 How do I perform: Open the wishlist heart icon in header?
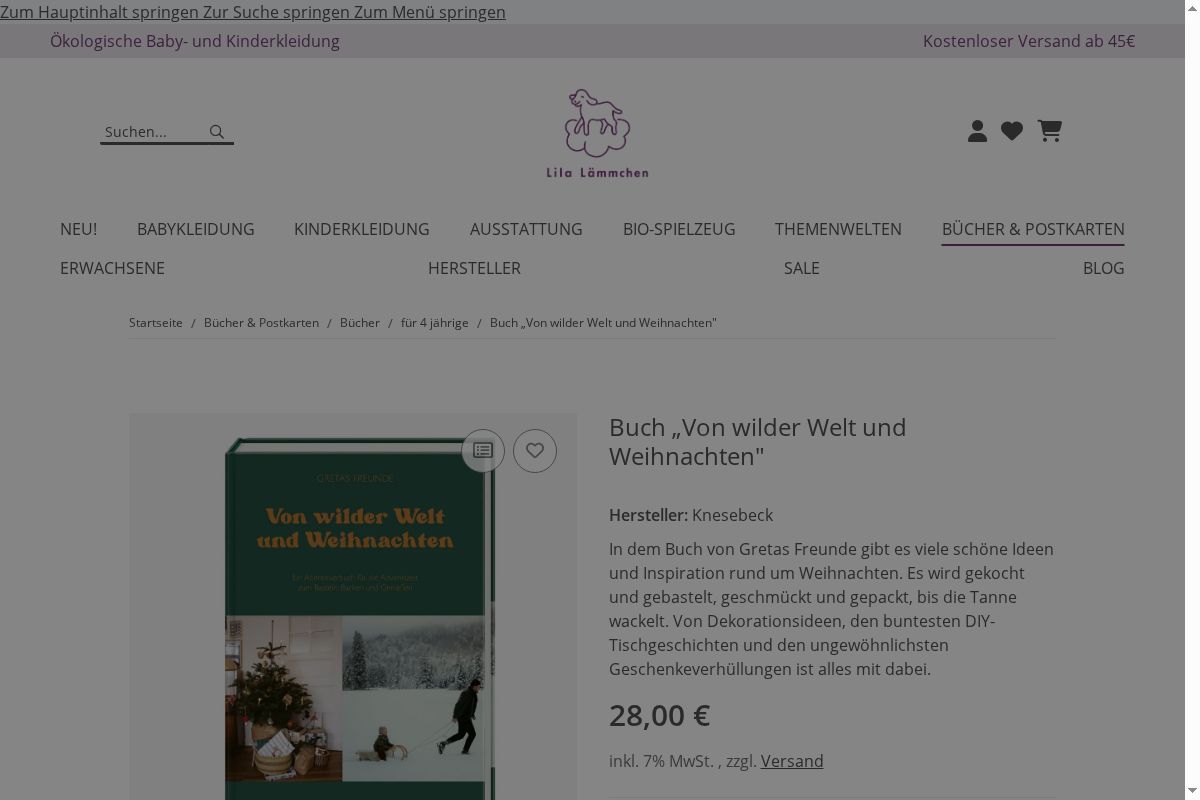(x=1012, y=131)
